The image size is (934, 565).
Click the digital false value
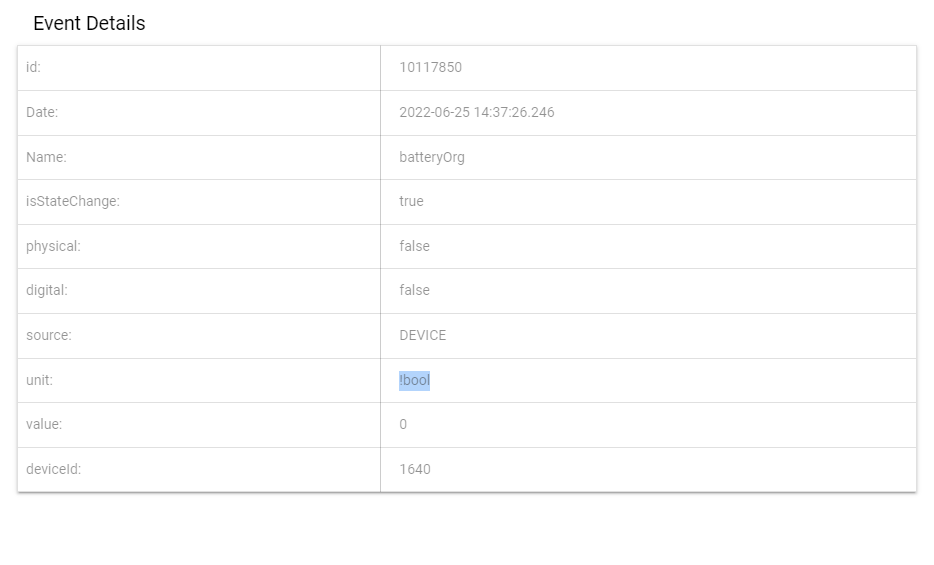point(414,290)
